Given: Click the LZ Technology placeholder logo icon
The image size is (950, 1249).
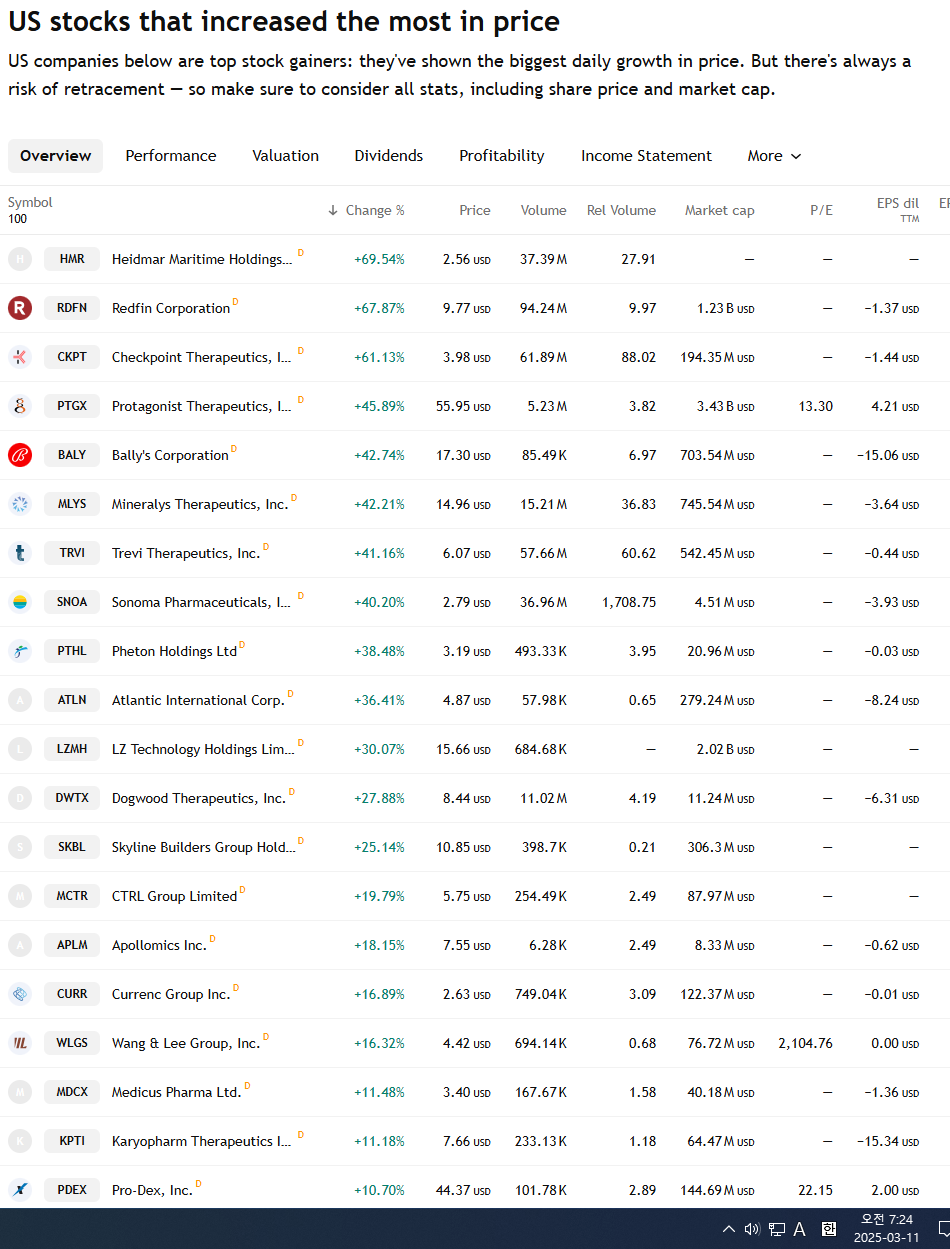Looking at the screenshot, I should [x=20, y=749].
